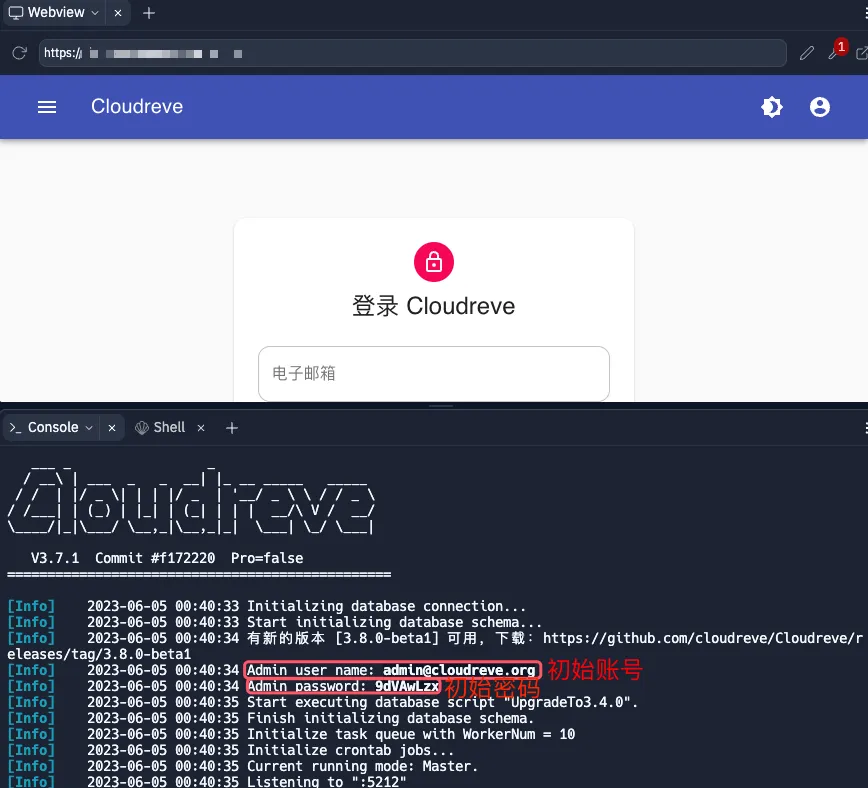
Task: Click the Cloudreve GitHub release link in console
Action: pyautogui.click(x=700, y=638)
